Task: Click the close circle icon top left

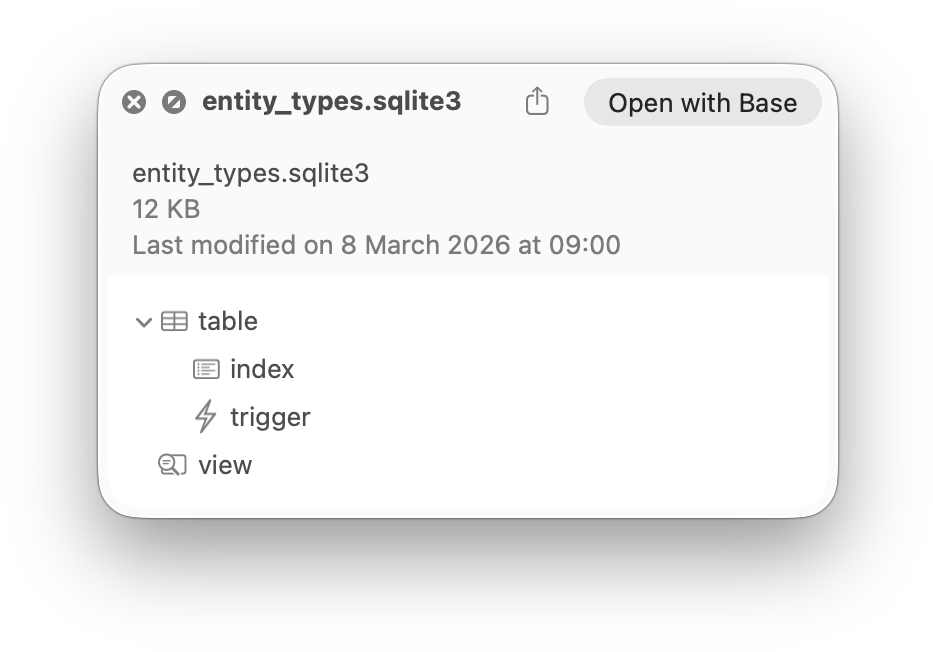Action: [135, 101]
